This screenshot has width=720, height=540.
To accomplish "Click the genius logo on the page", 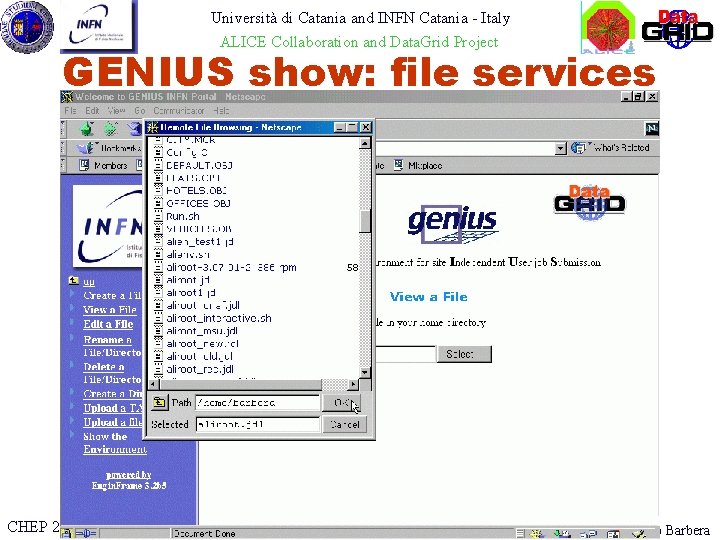I will 453,224.
